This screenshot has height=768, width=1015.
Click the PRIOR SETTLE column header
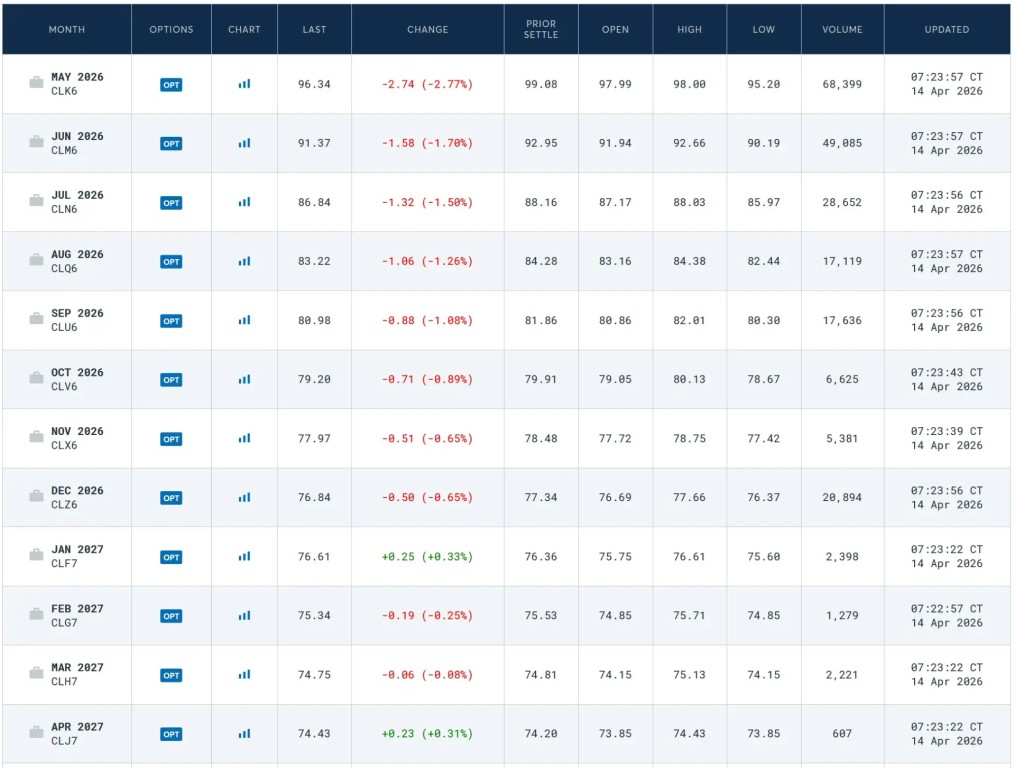[x=541, y=30]
